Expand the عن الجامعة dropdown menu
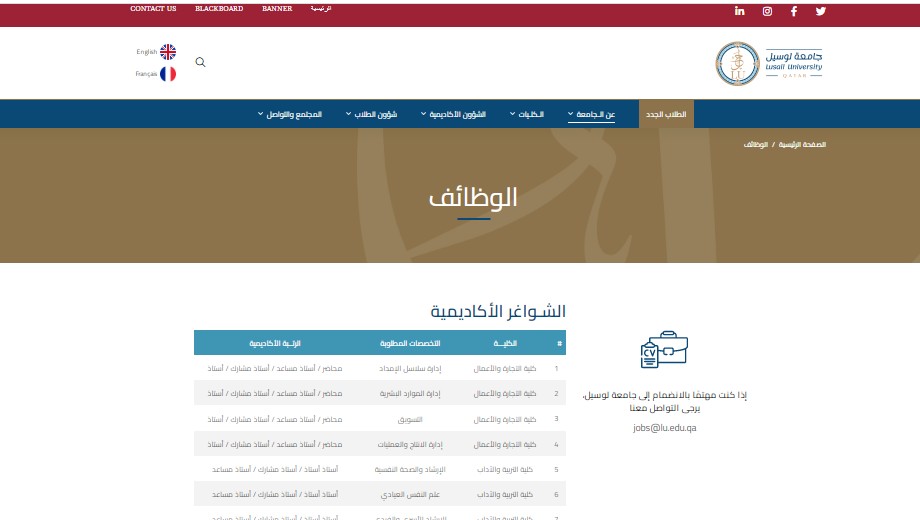This screenshot has width=920, height=520. click(x=591, y=114)
